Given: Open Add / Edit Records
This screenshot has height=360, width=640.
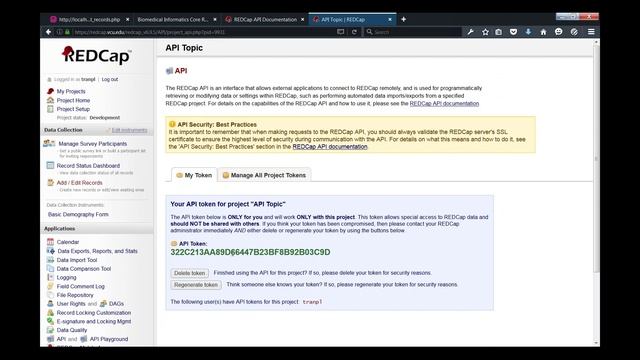Looking at the screenshot, I should 80,183.
